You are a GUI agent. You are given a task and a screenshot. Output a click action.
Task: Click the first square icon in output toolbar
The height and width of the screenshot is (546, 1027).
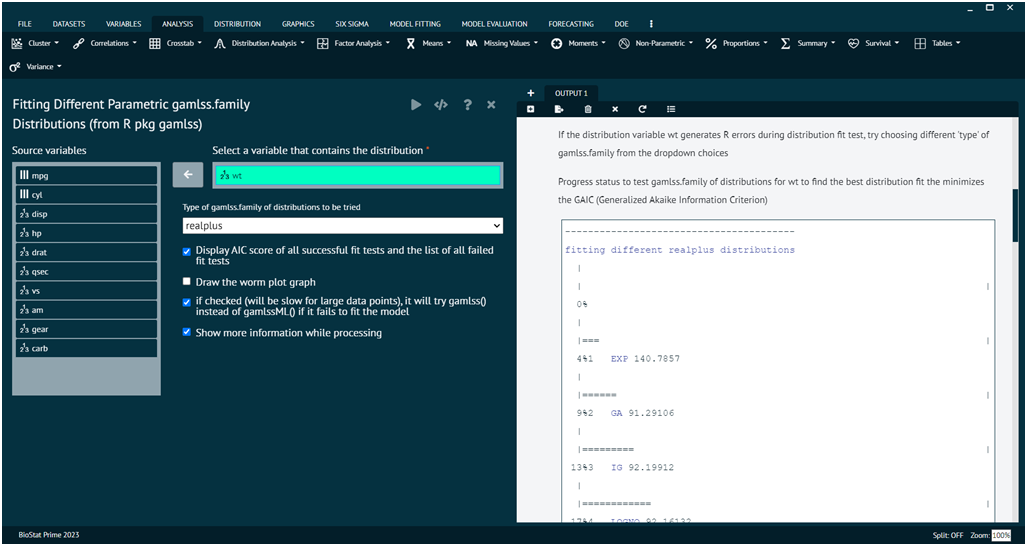point(531,109)
